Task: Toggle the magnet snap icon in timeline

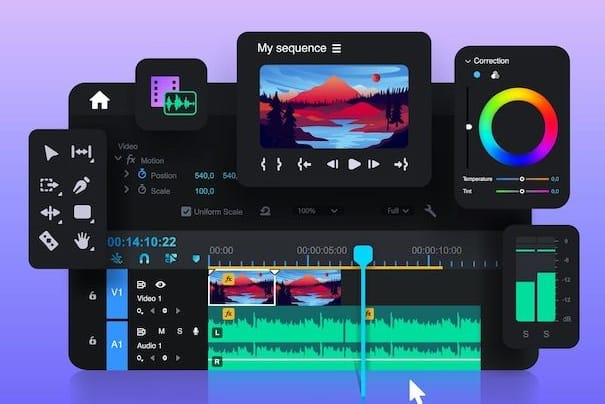Action: (x=143, y=259)
